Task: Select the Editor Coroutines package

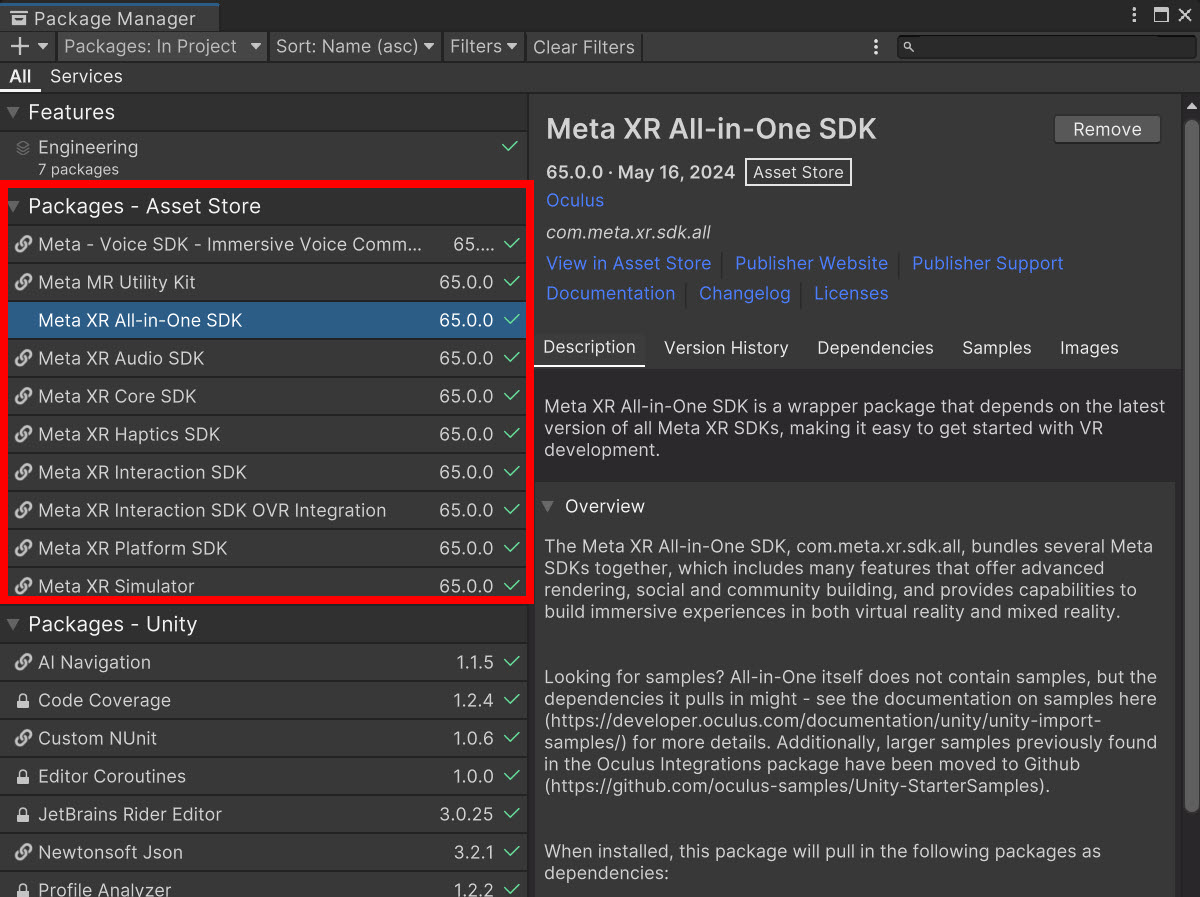Action: click(x=264, y=776)
